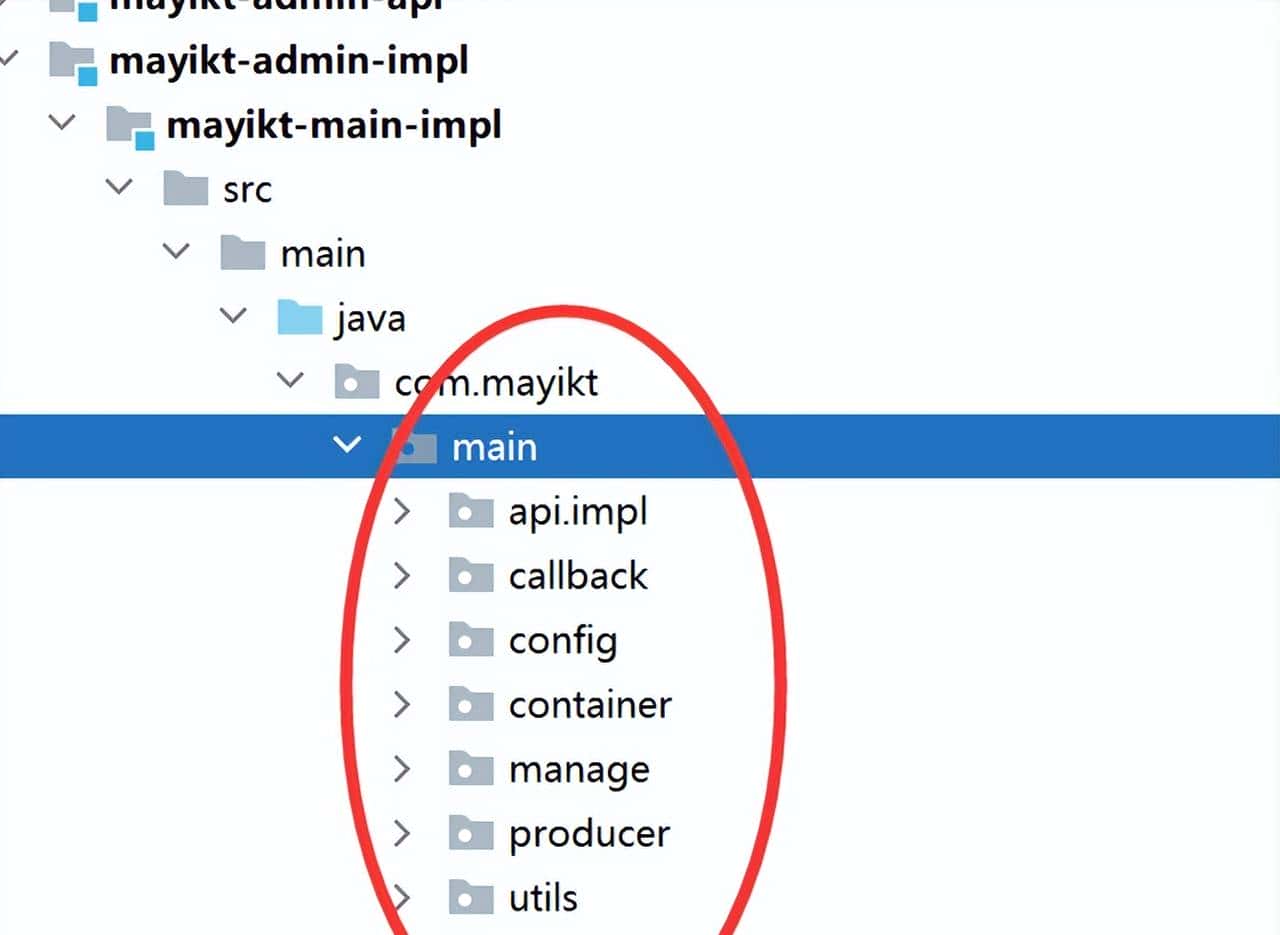Click the producer package icon

pos(471,834)
